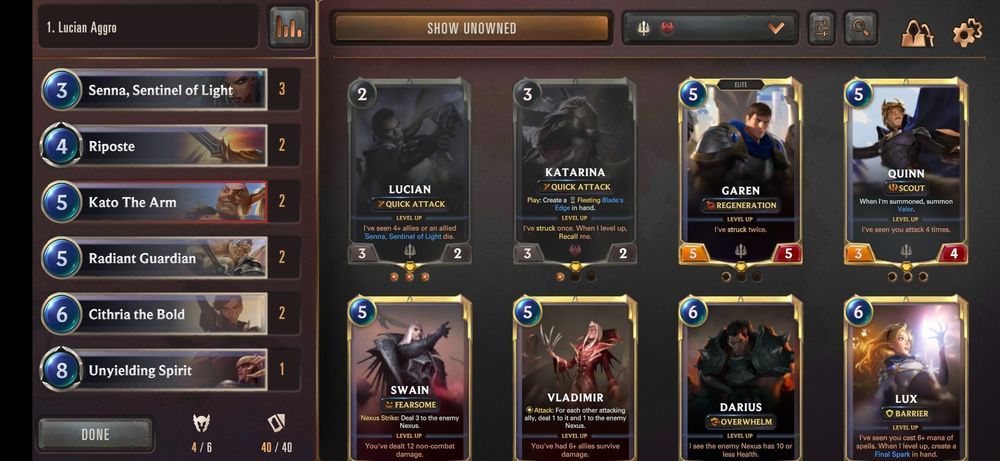
Task: Select Riposte in the deck list
Action: (170, 146)
